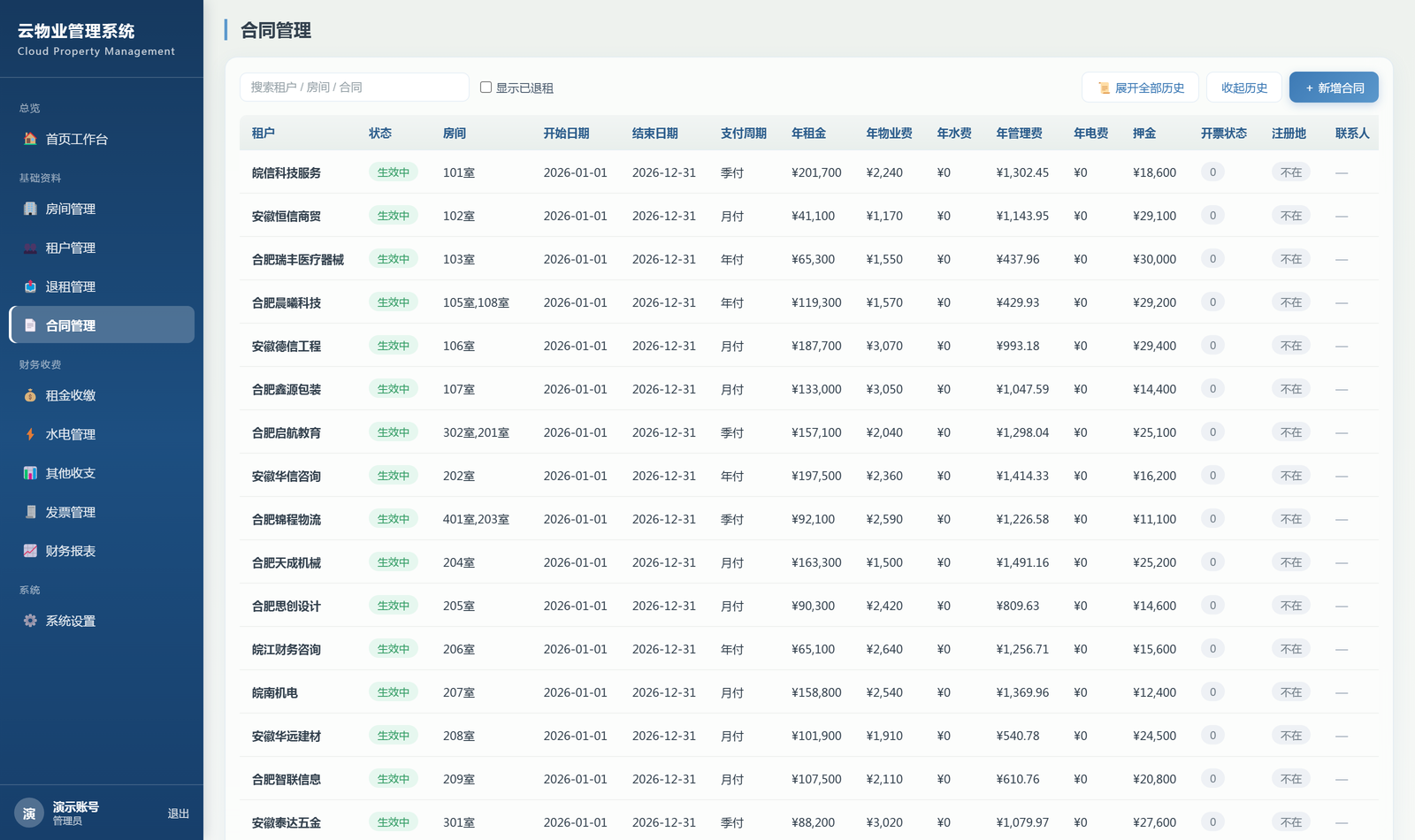1415x840 pixels.
Task: Open 首页工作台 in the sidebar
Action: click(x=102, y=139)
